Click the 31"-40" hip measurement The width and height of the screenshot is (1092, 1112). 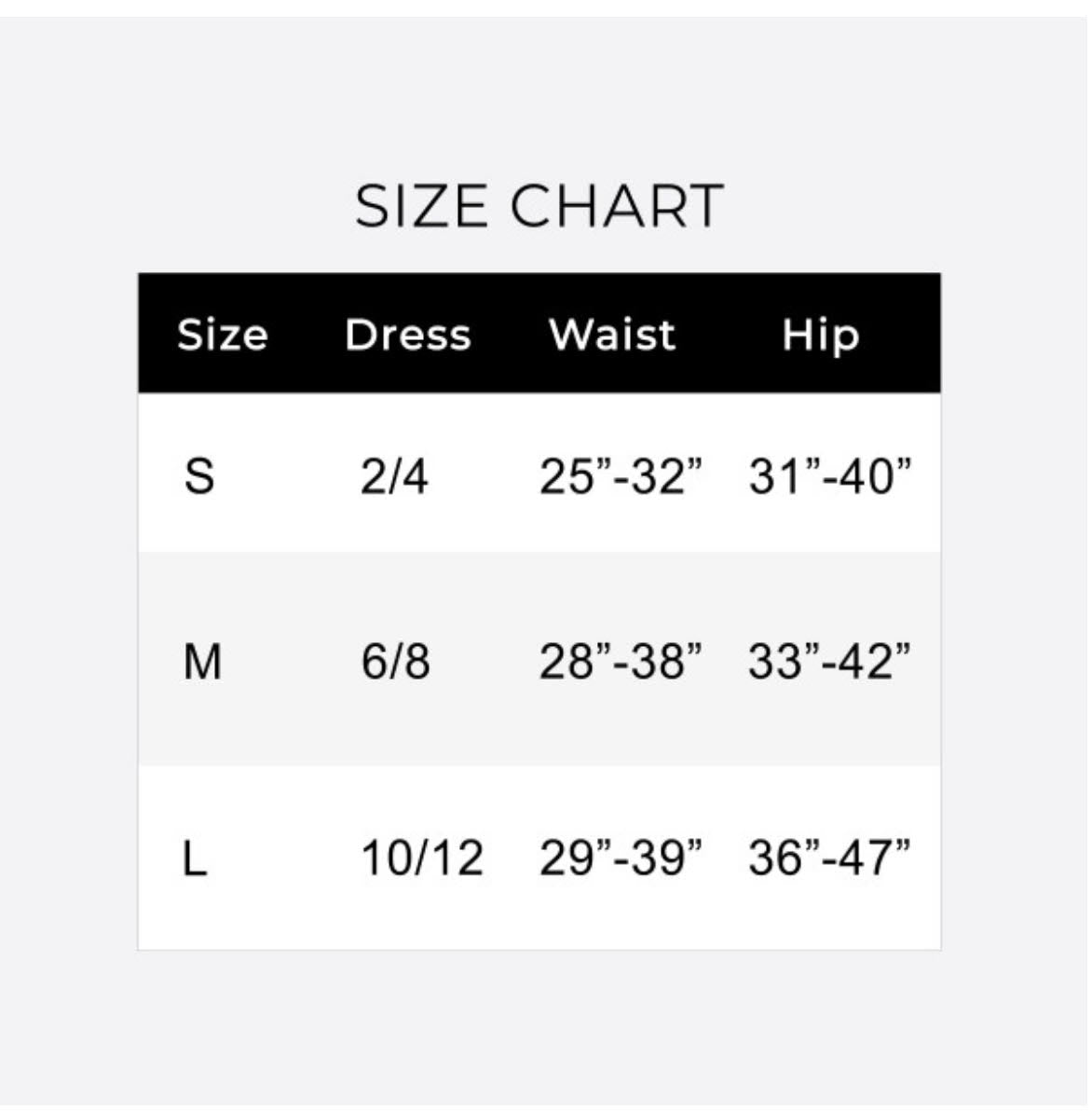pos(829,476)
